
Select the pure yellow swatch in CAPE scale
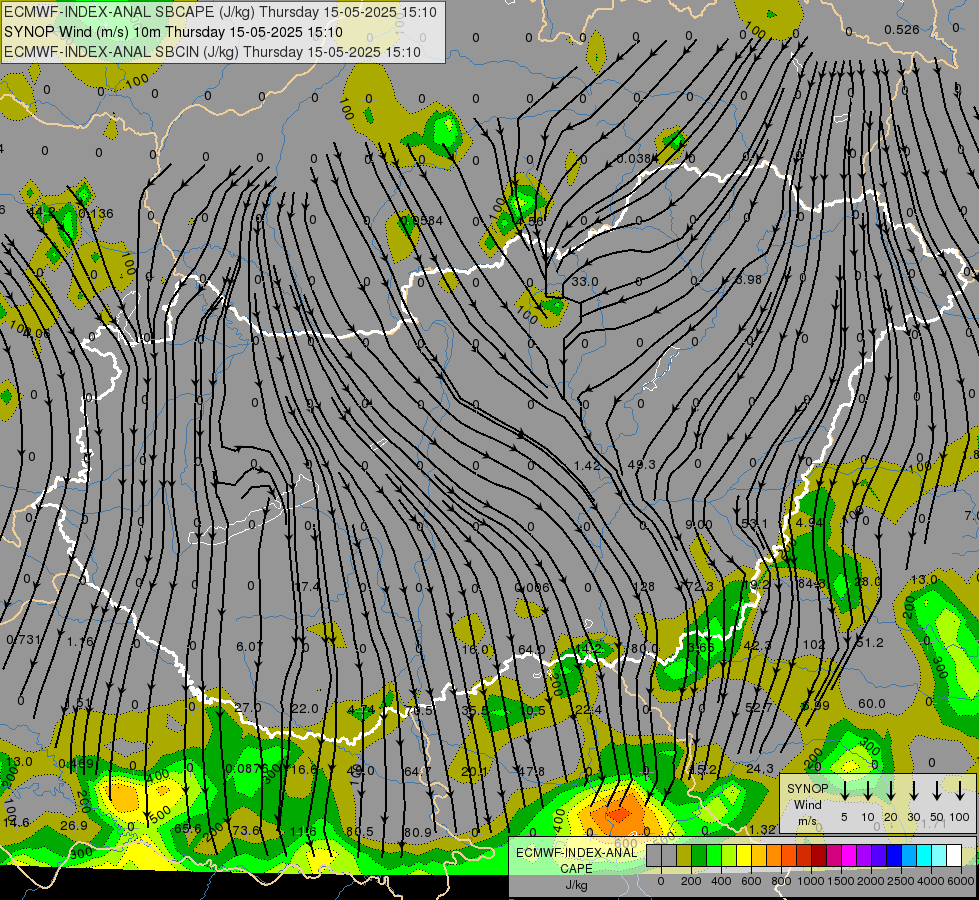[x=744, y=856]
